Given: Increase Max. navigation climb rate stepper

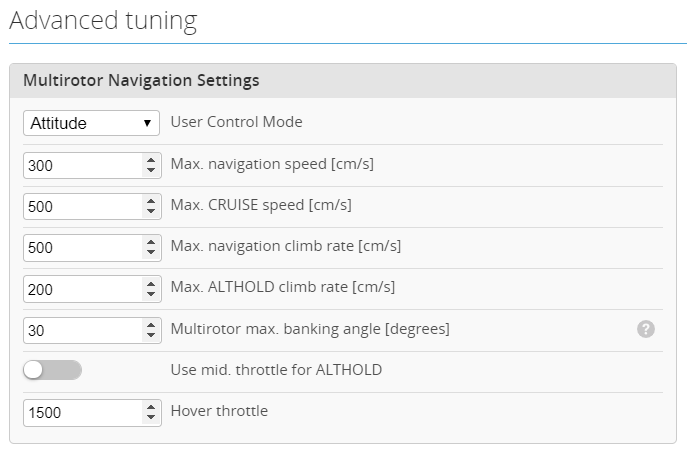Looking at the screenshot, I should point(151,242).
